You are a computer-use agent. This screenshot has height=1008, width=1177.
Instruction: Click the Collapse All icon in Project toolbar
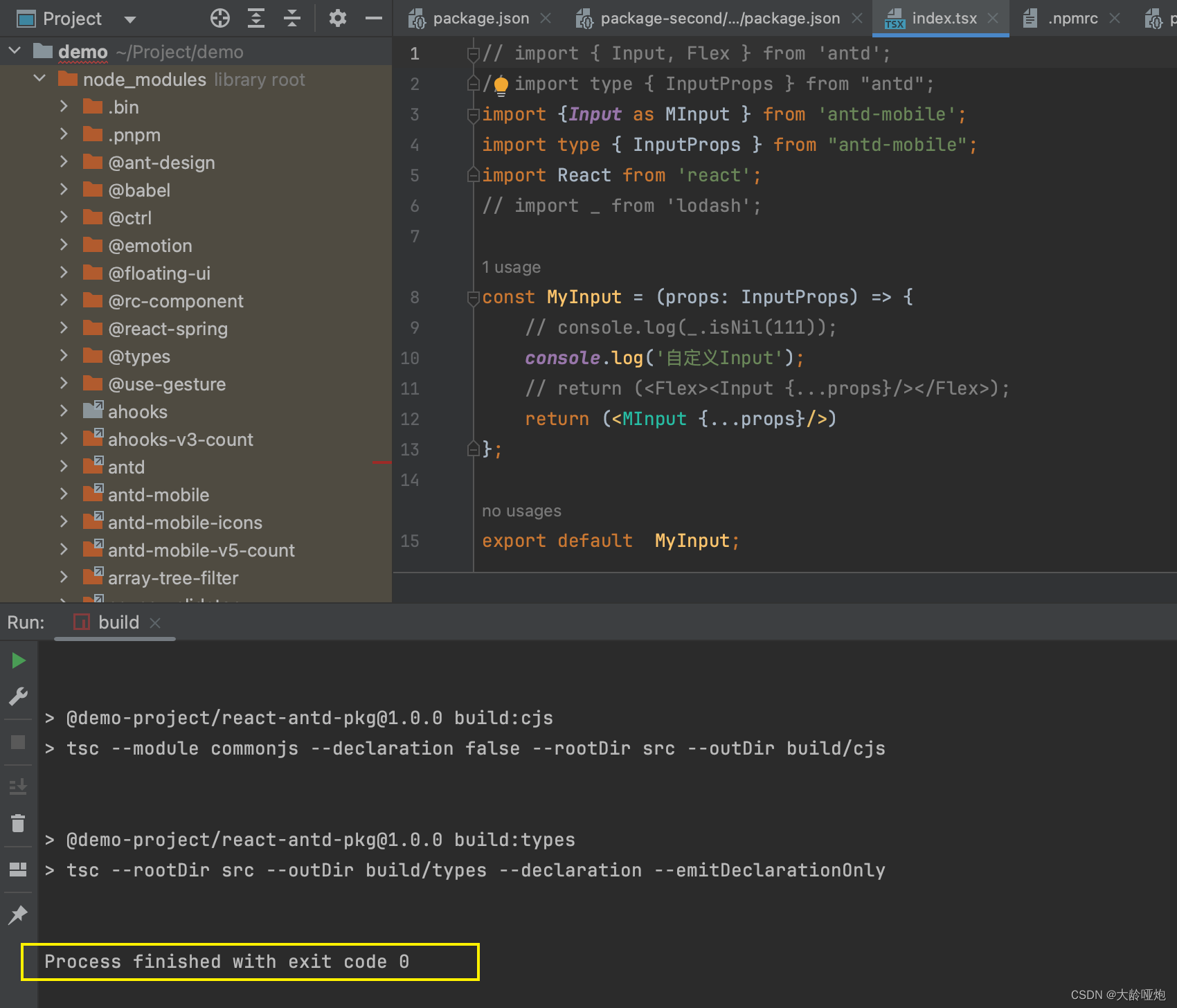(x=292, y=19)
